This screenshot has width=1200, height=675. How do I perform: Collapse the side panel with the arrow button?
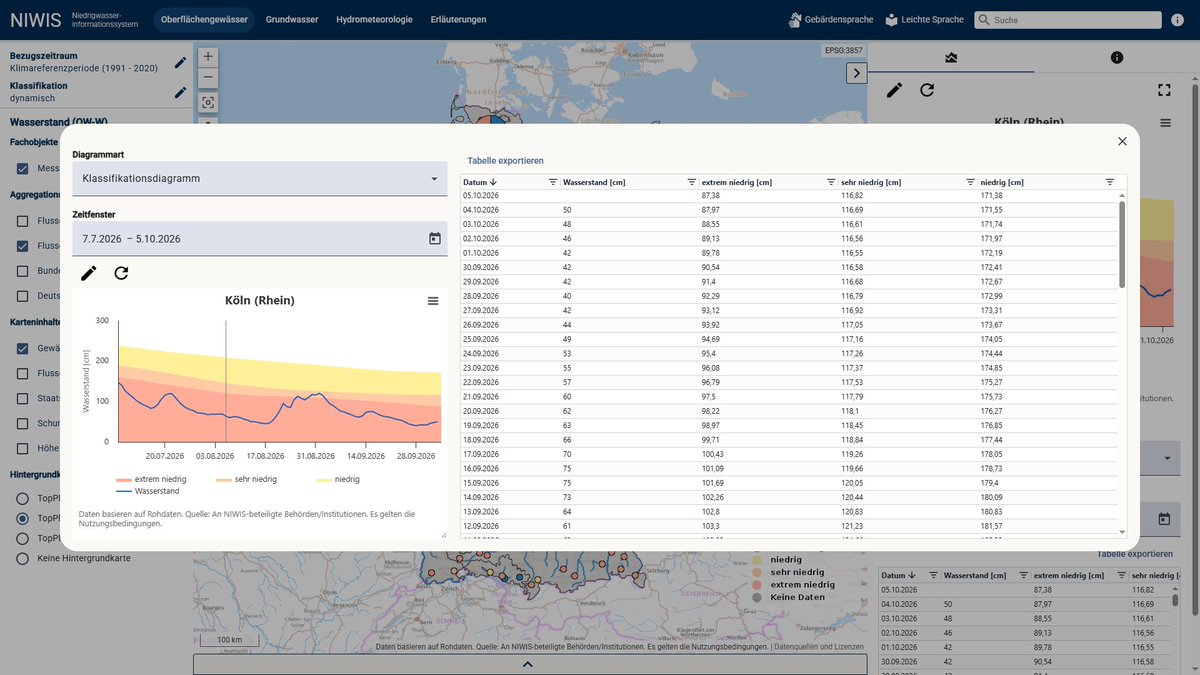click(856, 73)
